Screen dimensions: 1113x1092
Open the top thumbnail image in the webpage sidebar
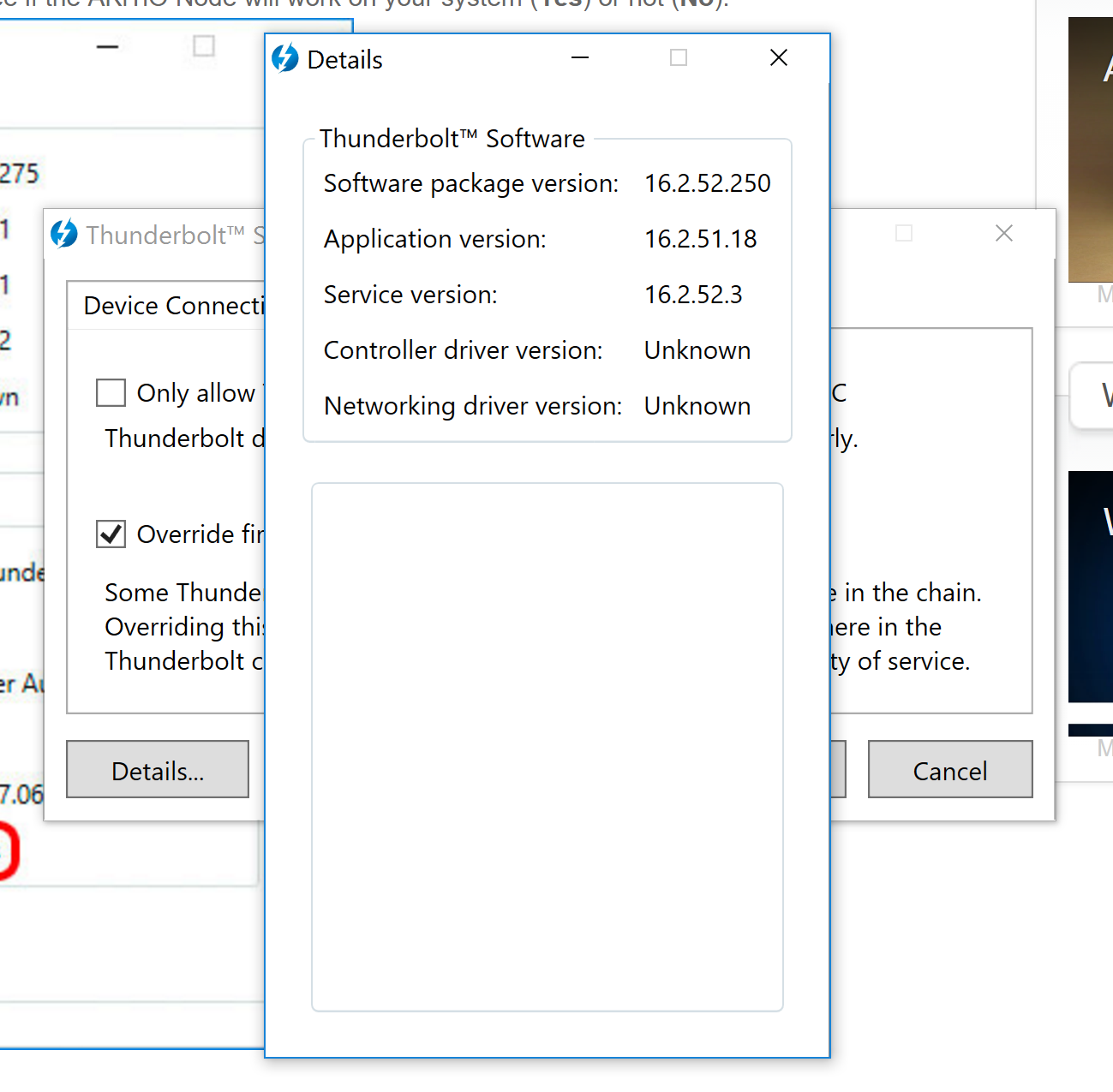coord(1091,150)
